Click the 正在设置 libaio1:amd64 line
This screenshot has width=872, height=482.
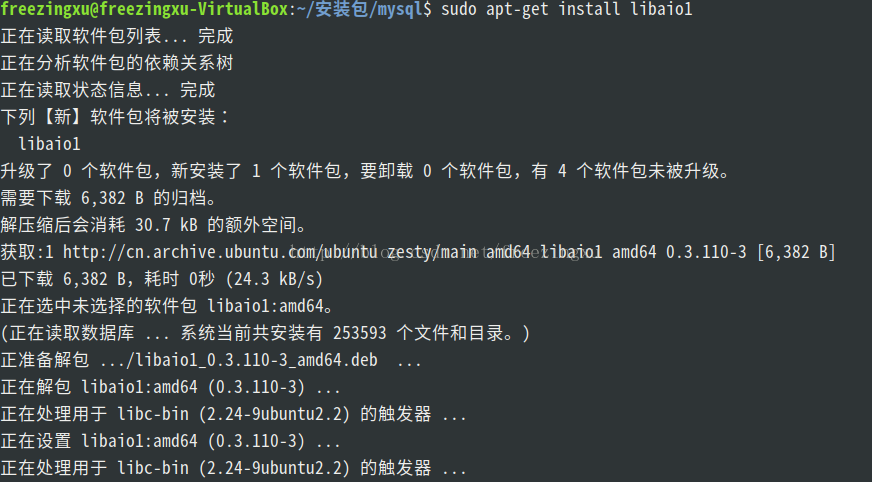coord(170,441)
